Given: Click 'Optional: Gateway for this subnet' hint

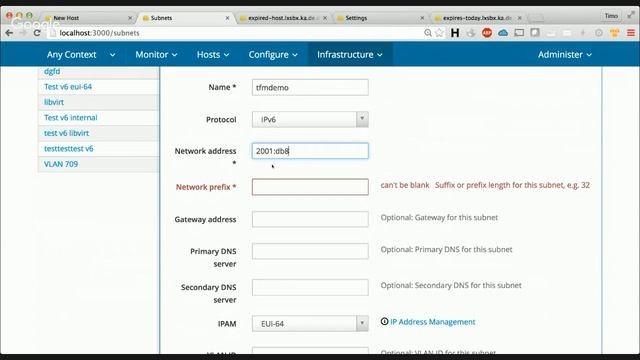Looking at the screenshot, I should click(439, 218).
